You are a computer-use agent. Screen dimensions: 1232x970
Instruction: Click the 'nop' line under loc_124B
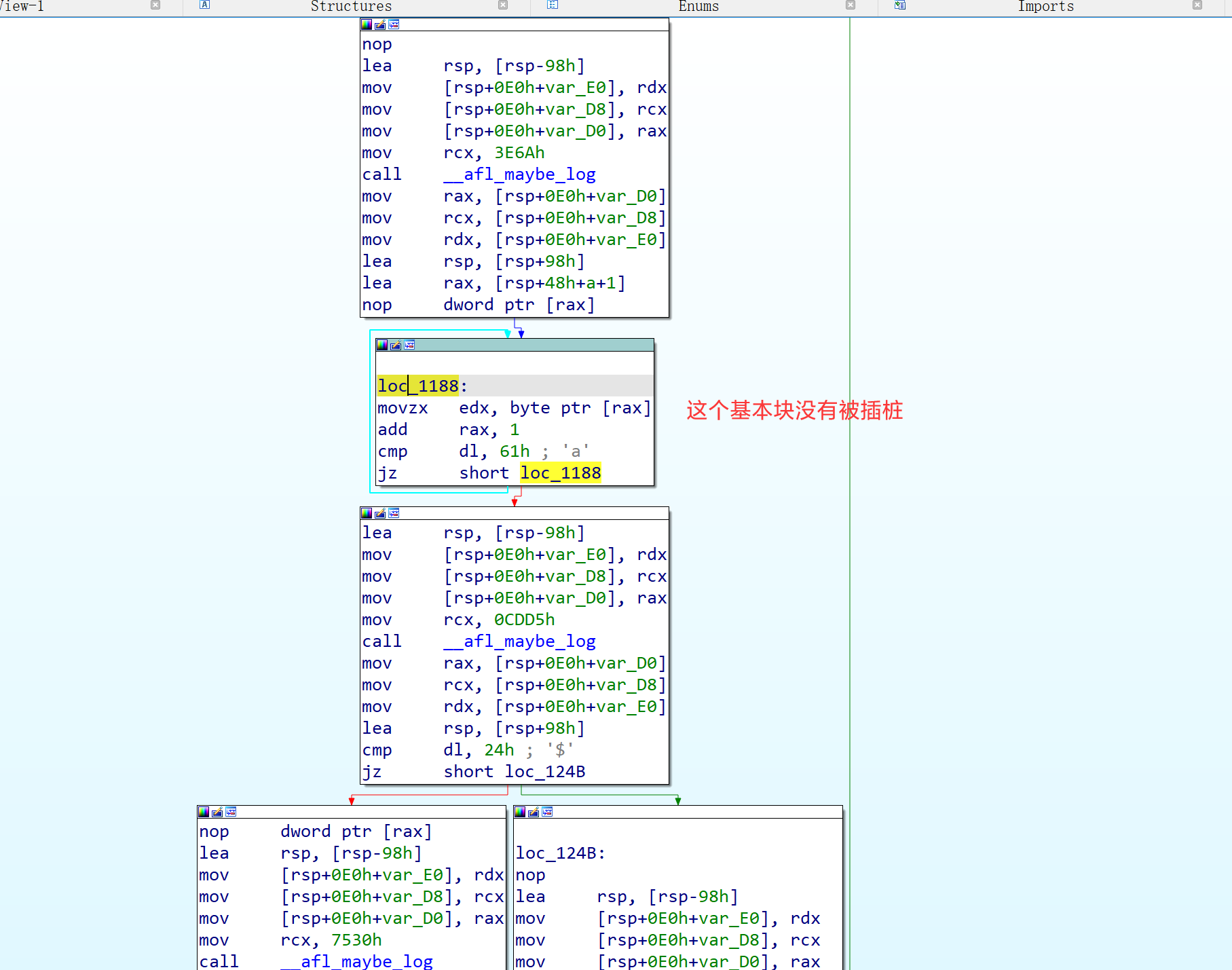click(x=531, y=875)
